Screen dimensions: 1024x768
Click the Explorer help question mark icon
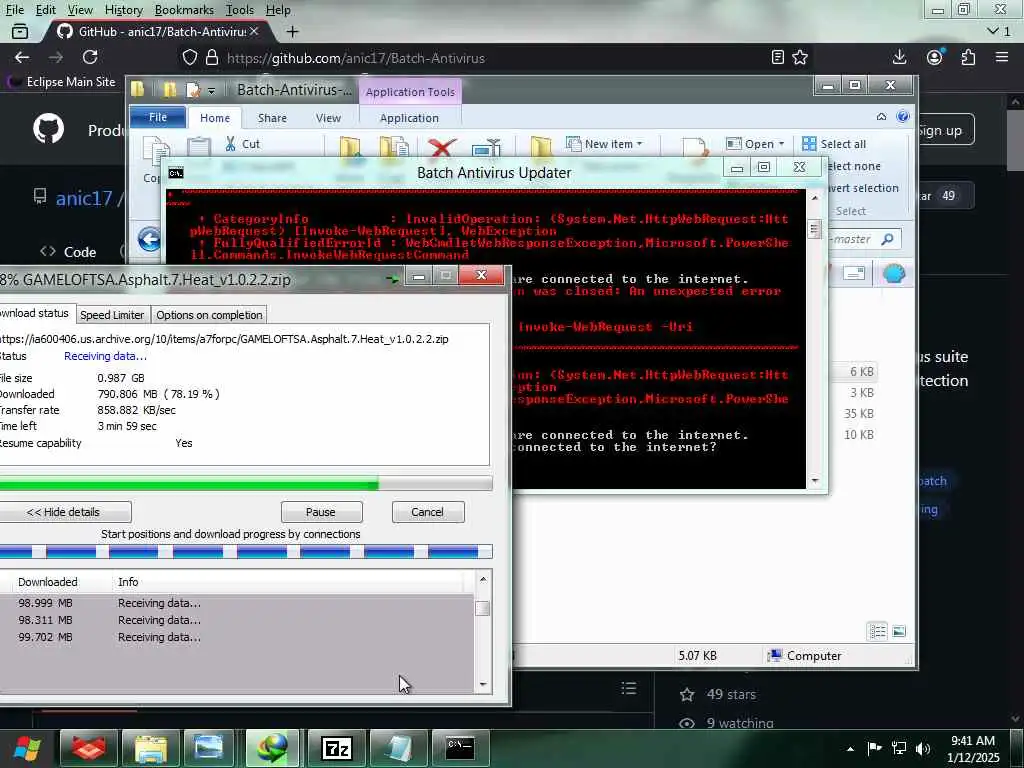[903, 116]
